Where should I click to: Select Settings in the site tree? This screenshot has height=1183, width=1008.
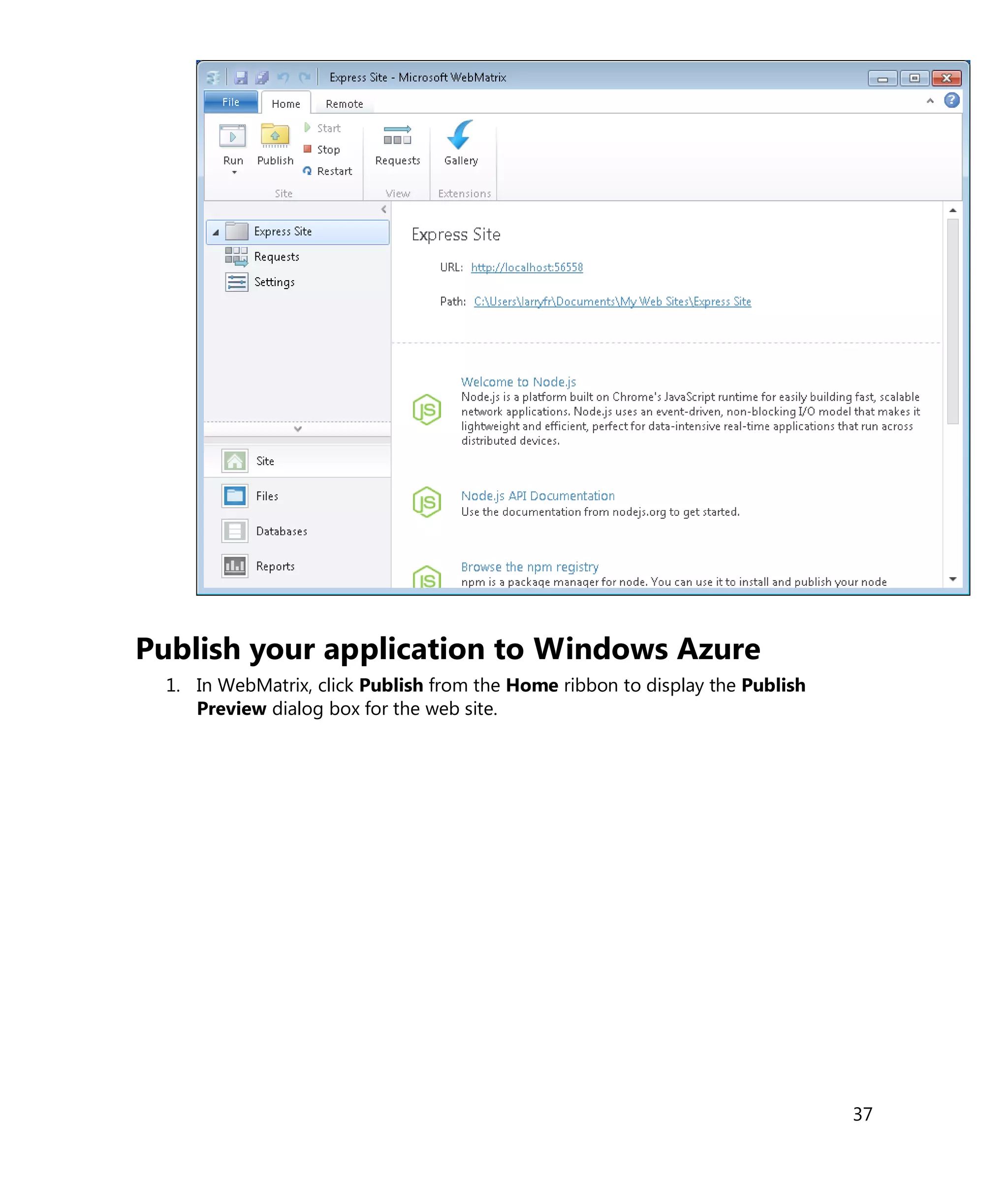[260, 282]
